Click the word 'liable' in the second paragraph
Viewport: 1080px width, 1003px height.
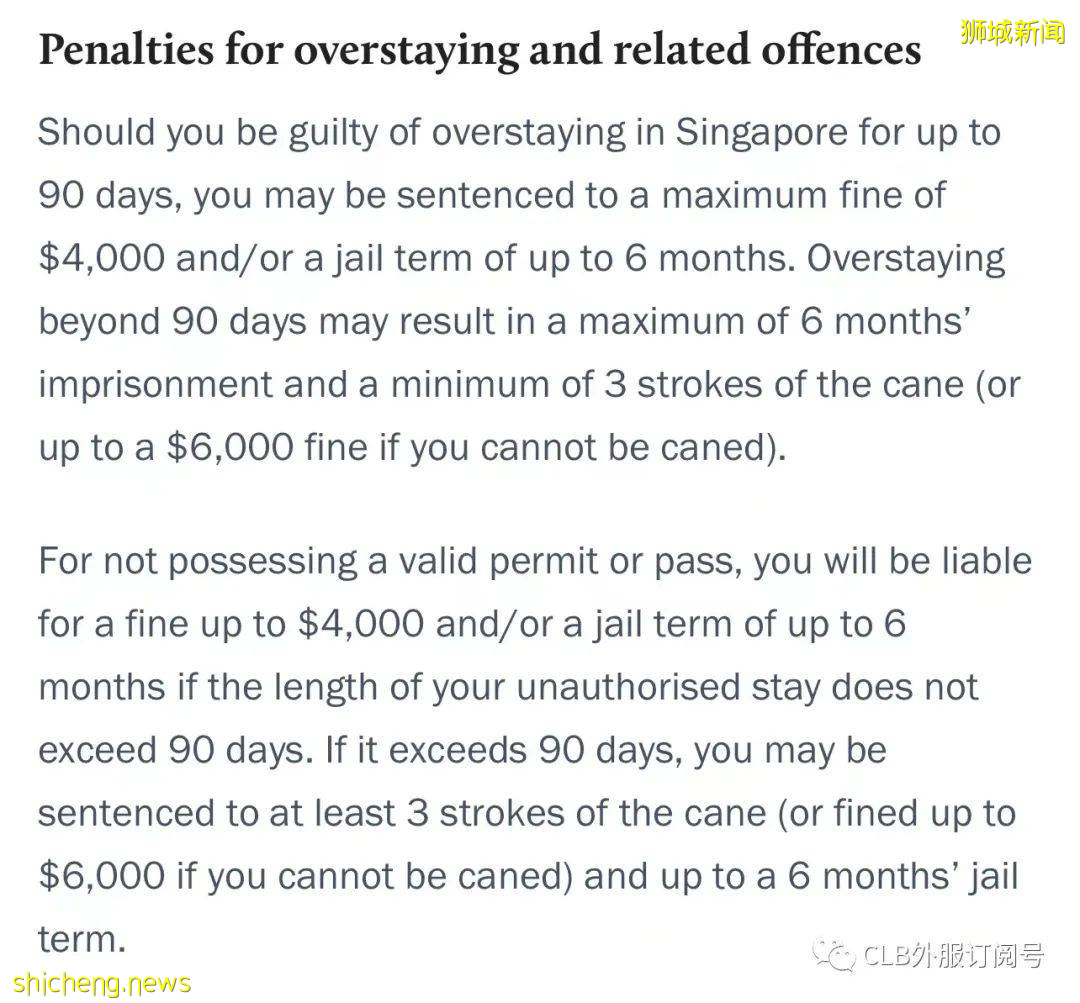tap(987, 561)
